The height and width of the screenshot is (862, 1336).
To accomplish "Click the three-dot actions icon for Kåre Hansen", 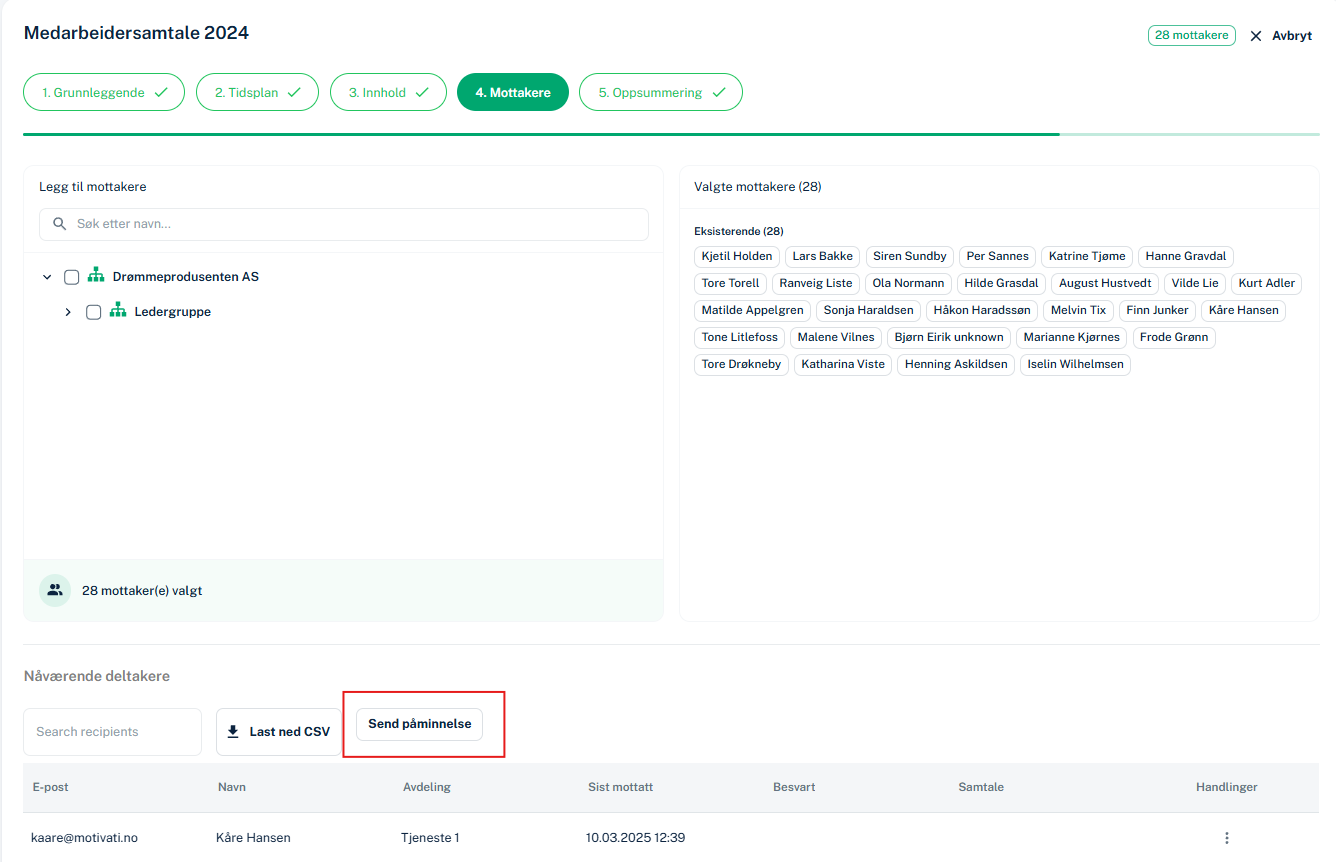I will [x=1226, y=838].
